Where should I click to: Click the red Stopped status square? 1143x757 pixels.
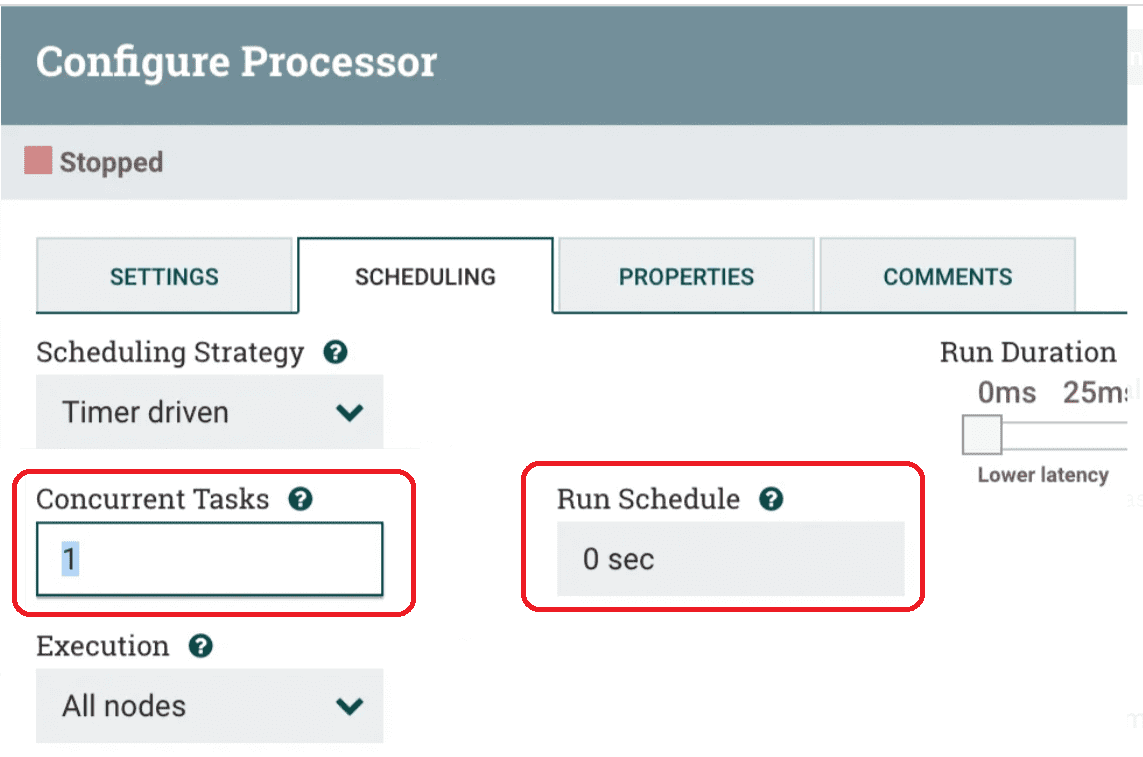pyautogui.click(x=38, y=160)
